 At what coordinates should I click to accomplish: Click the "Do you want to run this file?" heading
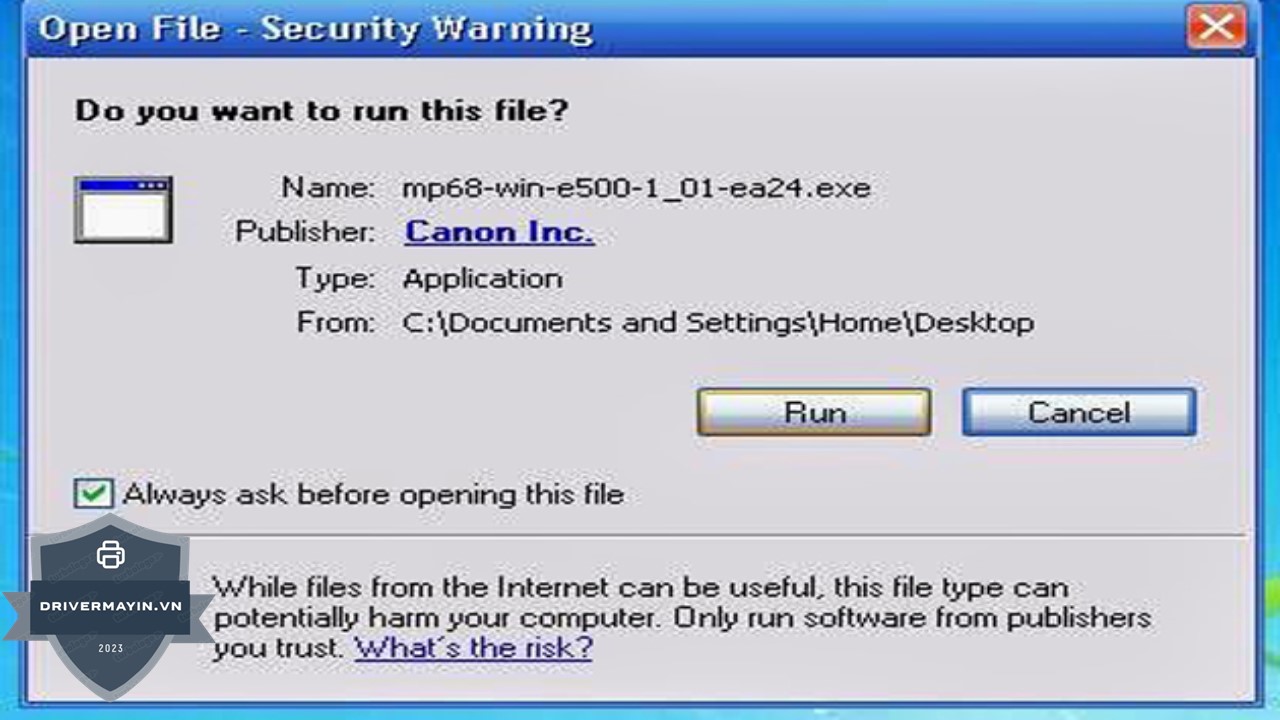pyautogui.click(x=321, y=110)
